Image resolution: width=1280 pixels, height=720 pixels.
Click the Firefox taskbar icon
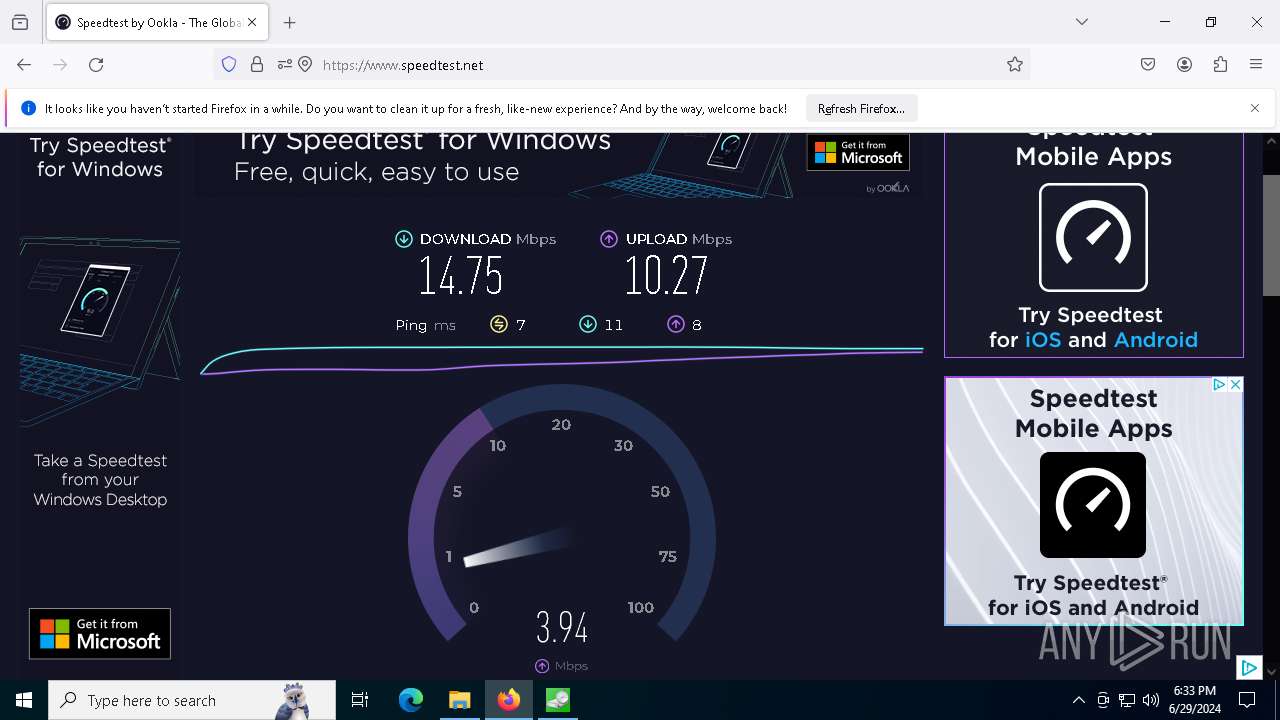[508, 700]
